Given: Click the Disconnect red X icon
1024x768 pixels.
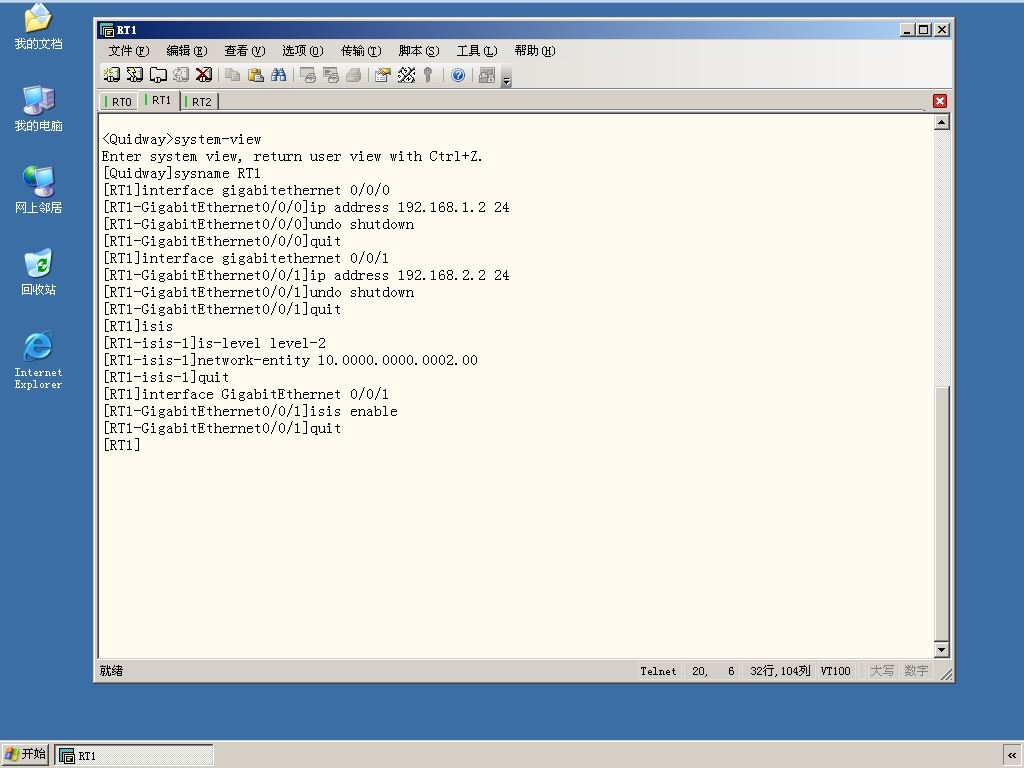Looking at the screenshot, I should (x=204, y=75).
